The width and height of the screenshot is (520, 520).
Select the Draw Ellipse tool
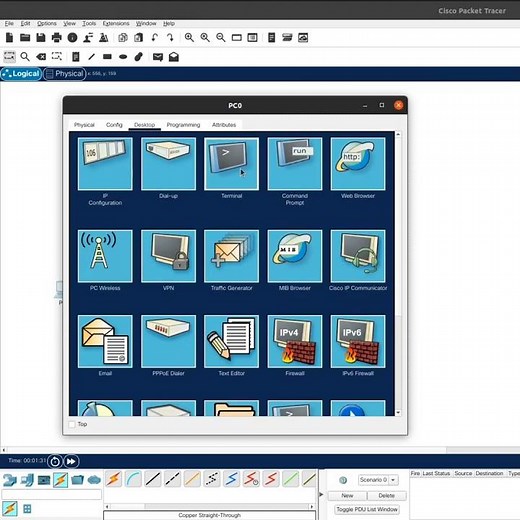coord(123,57)
